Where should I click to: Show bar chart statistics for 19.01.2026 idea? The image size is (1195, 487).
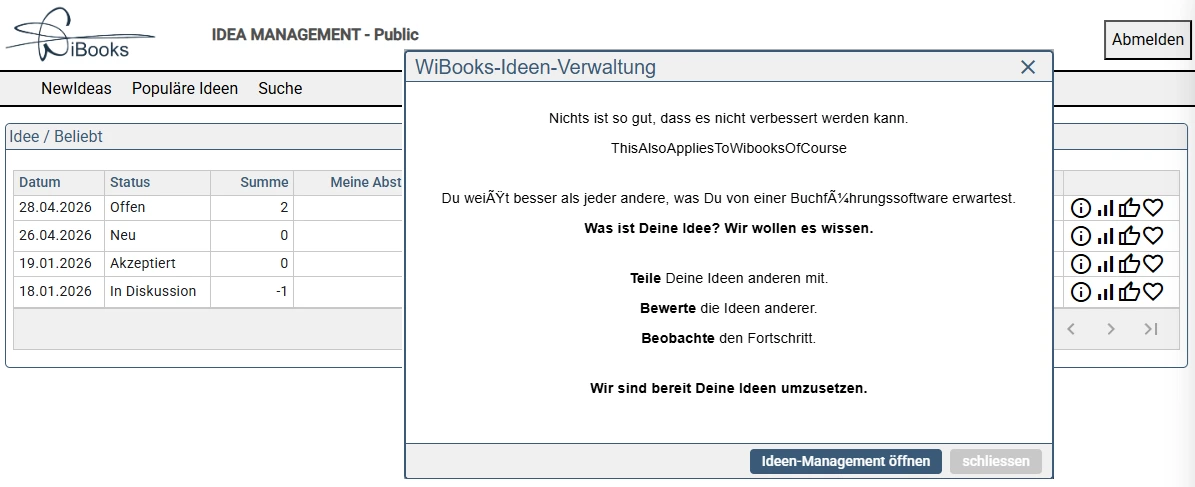[x=1105, y=264]
